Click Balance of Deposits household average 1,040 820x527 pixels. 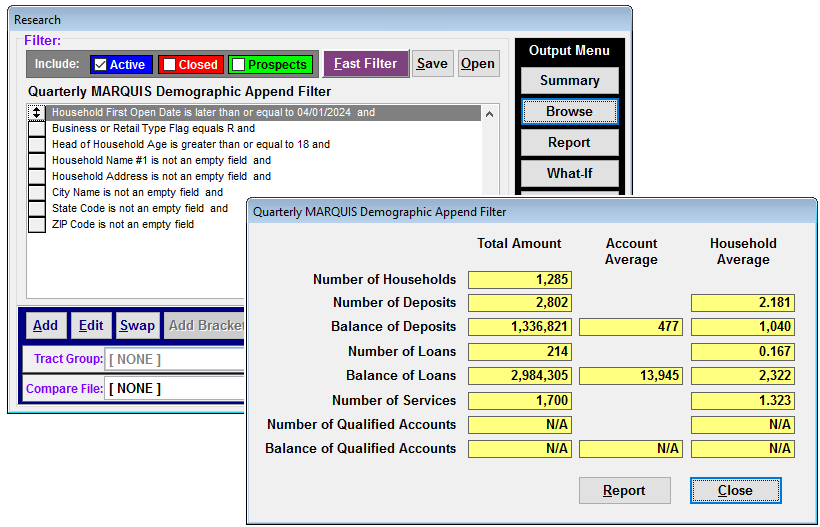[x=743, y=327]
